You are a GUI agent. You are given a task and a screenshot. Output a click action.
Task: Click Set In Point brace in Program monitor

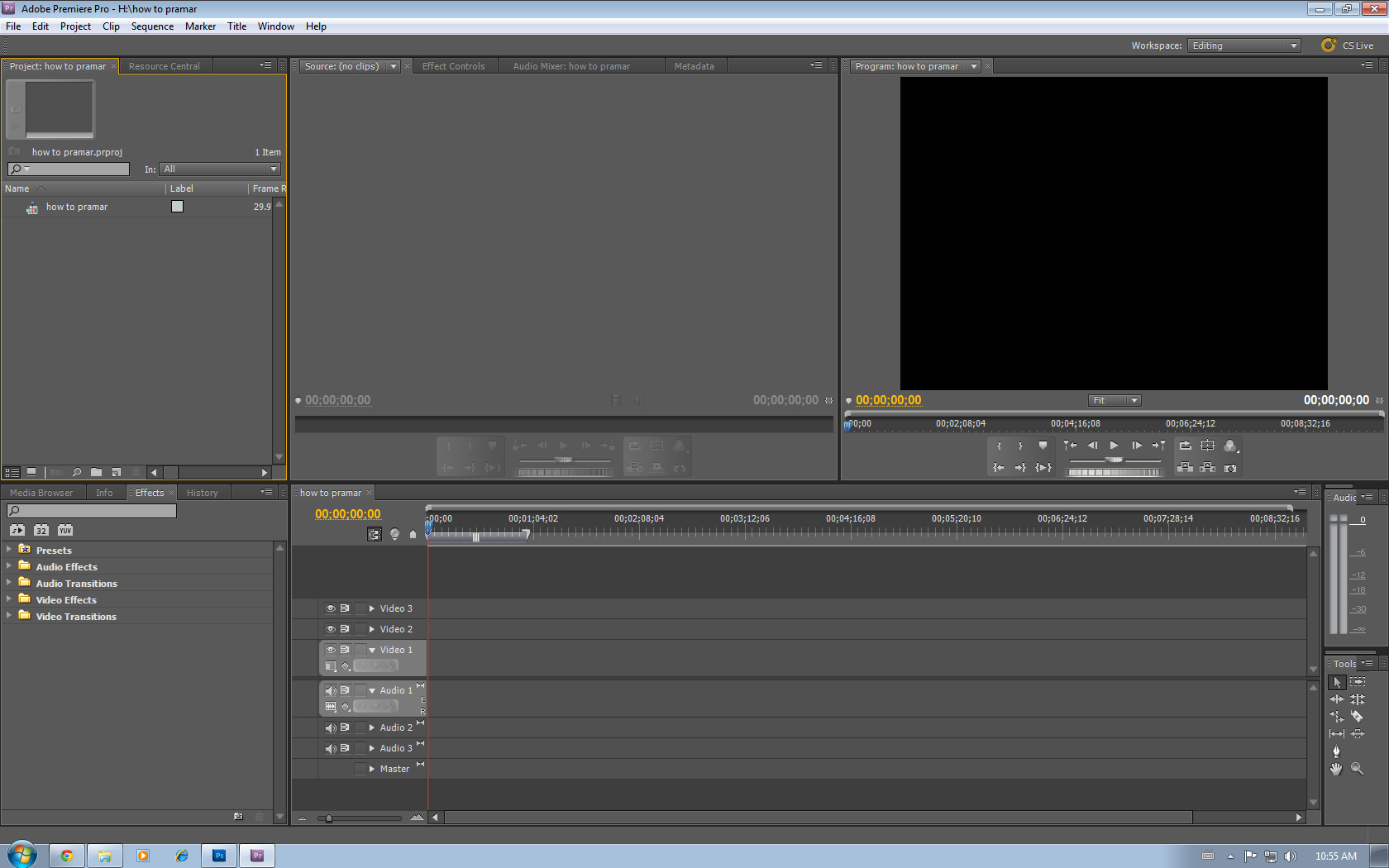pyautogui.click(x=999, y=446)
